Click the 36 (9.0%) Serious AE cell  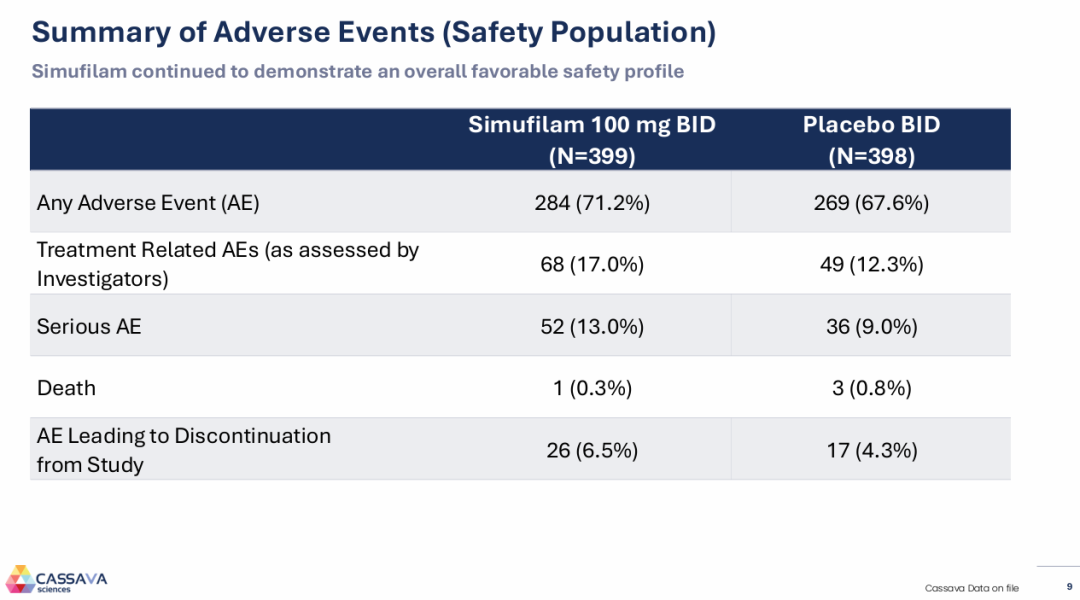[871, 327]
